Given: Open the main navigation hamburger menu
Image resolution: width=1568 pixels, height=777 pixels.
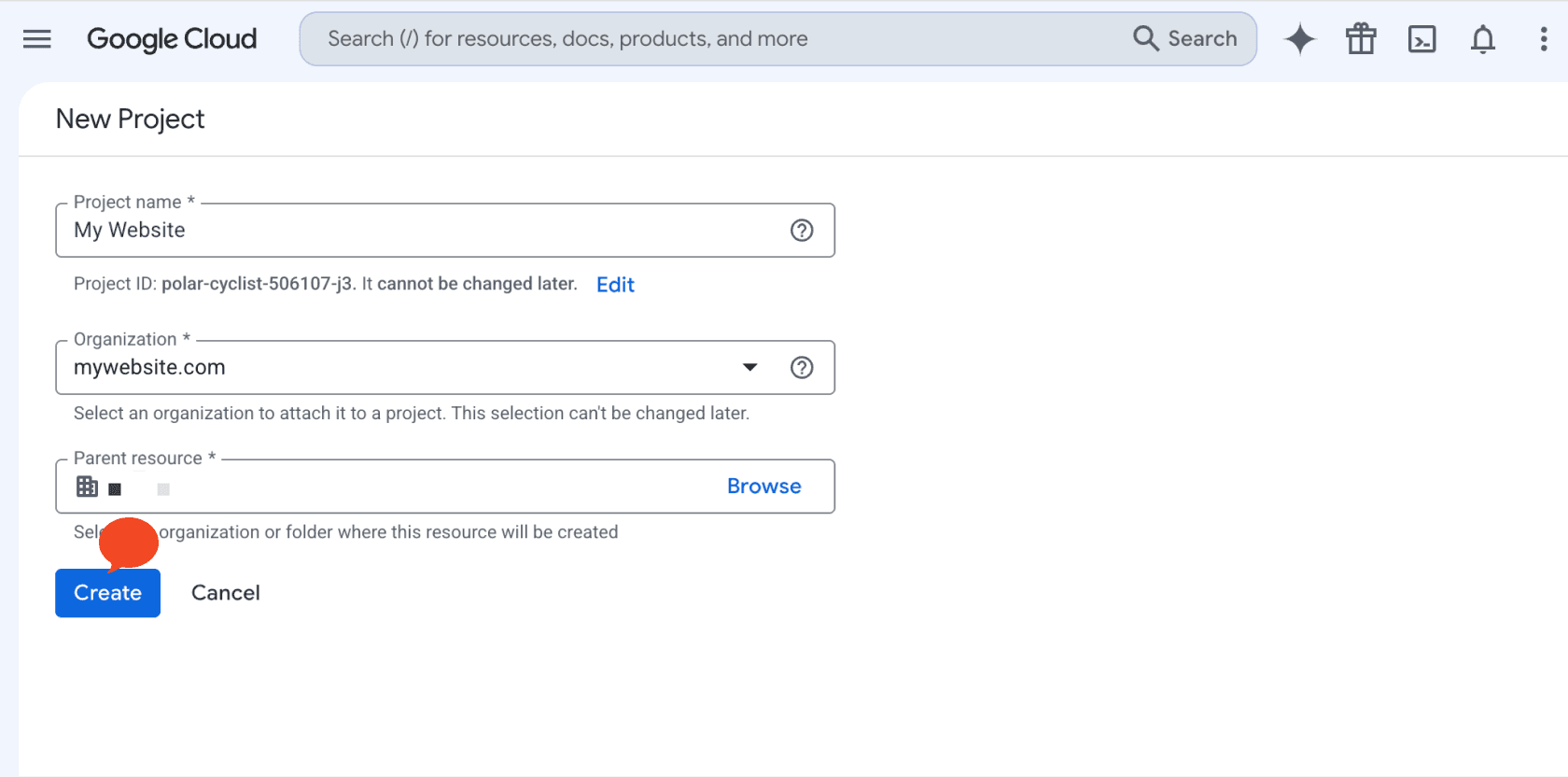Looking at the screenshot, I should pyautogui.click(x=37, y=38).
